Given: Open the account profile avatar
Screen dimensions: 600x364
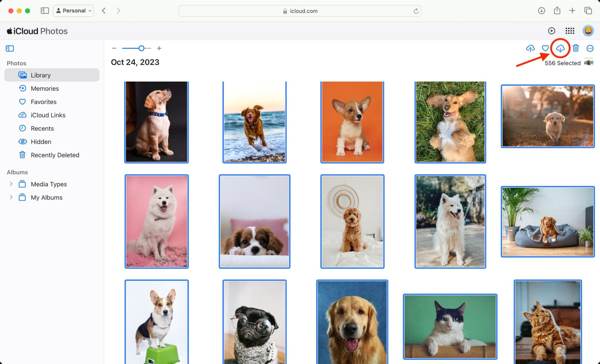Looking at the screenshot, I should 588,31.
